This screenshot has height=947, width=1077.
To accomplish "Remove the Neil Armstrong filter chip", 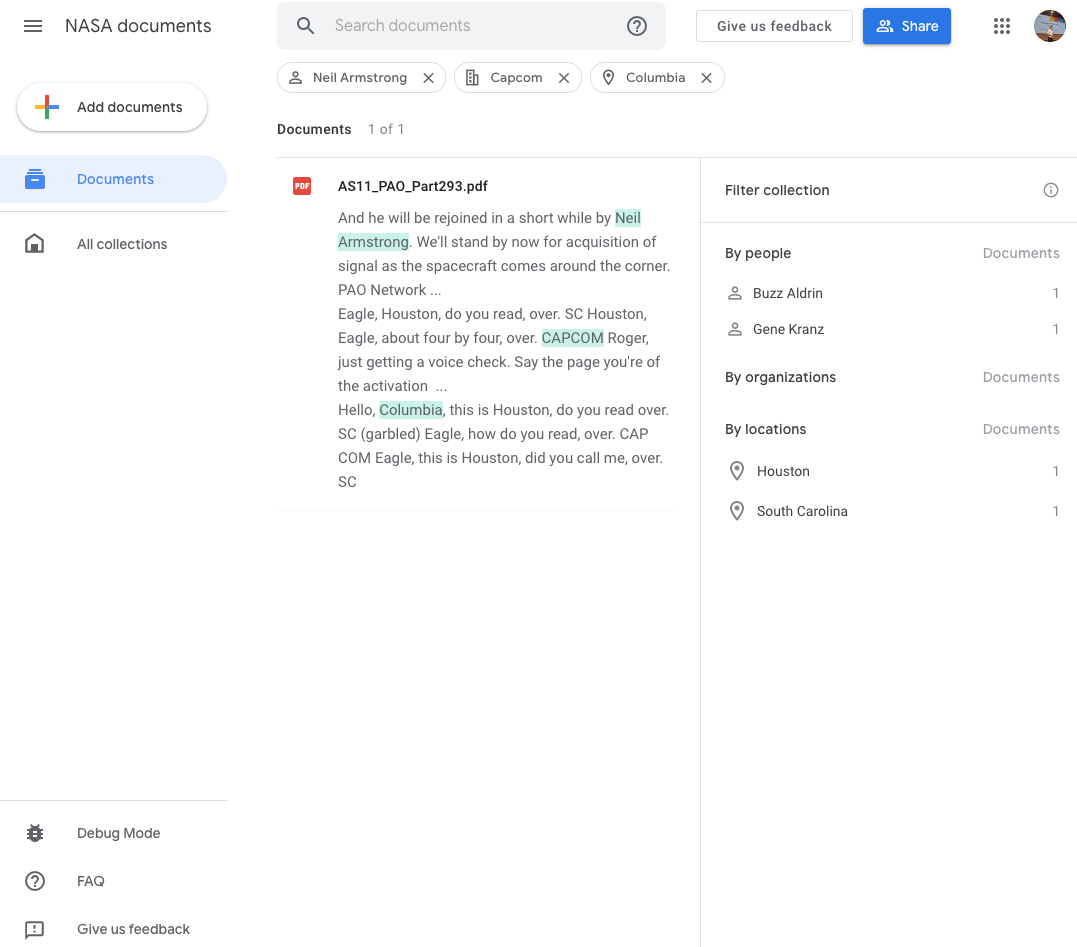I will click(x=429, y=78).
